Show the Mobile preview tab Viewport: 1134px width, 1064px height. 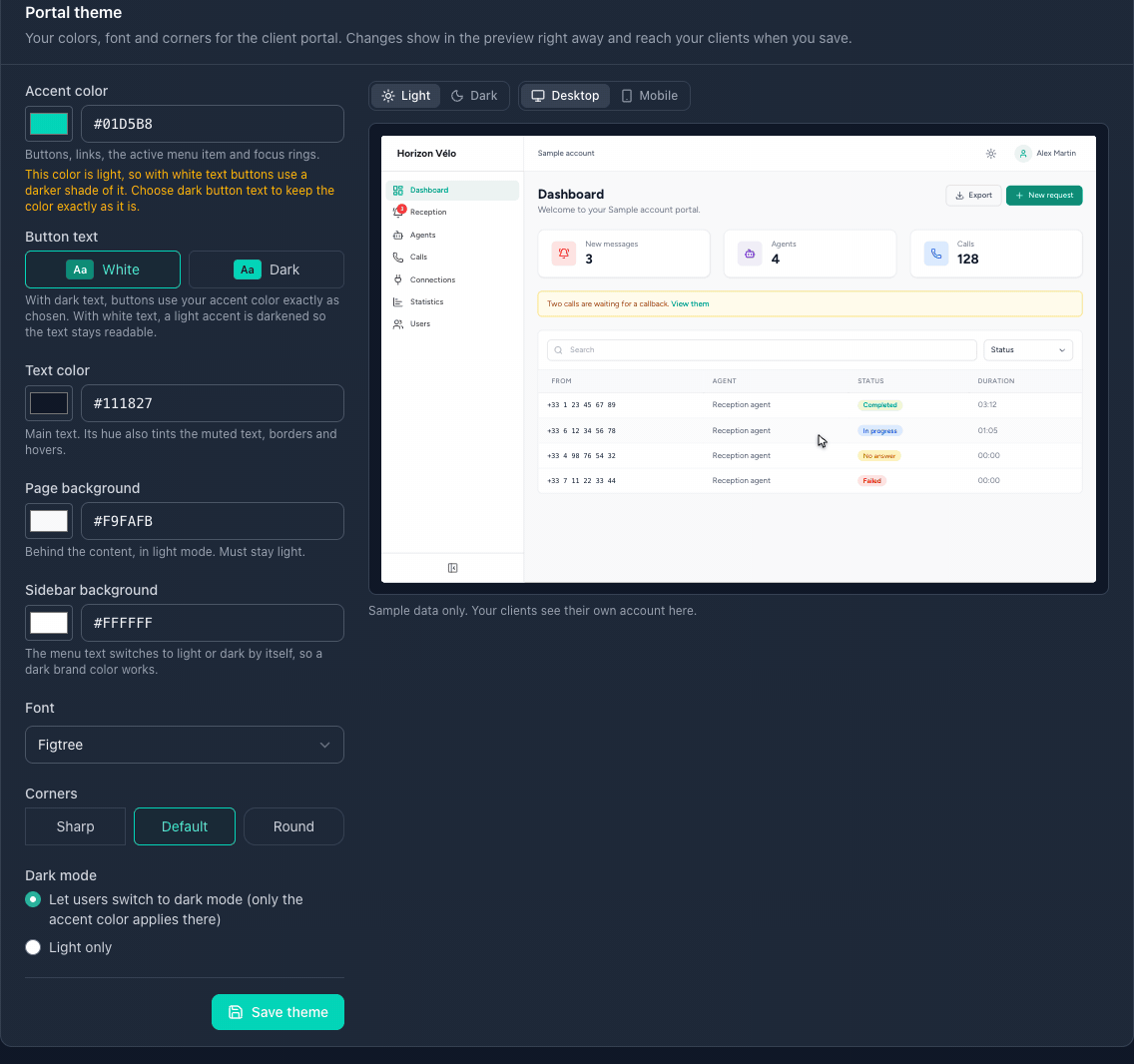click(x=650, y=96)
